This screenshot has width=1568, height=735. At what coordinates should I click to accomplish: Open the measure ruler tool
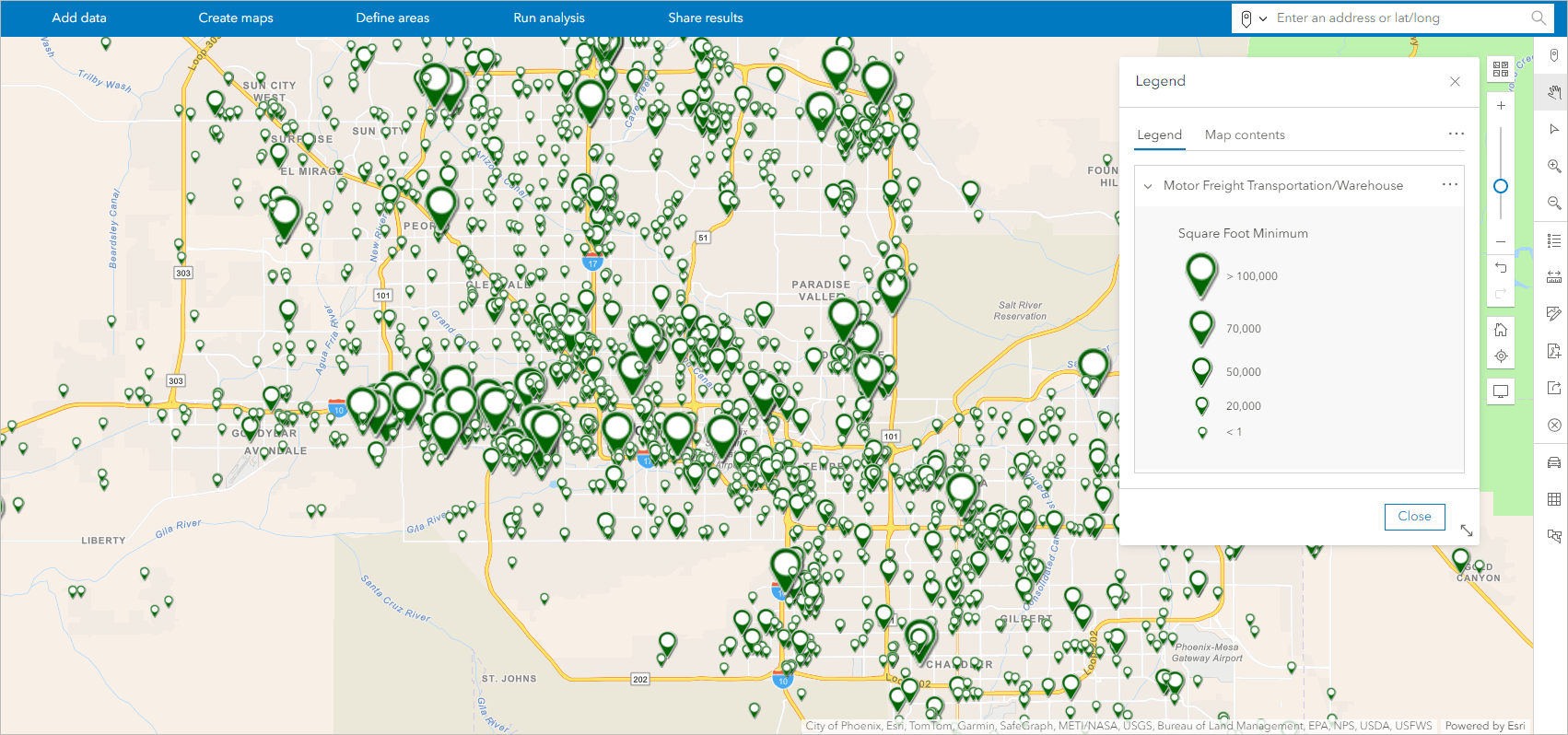pos(1554,277)
